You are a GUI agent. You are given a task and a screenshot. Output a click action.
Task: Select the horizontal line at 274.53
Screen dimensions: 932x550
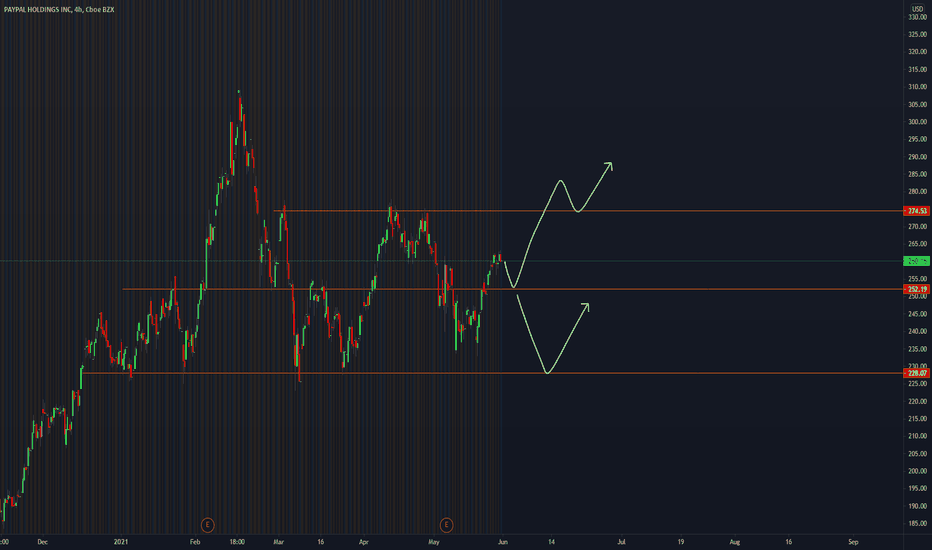(588, 211)
